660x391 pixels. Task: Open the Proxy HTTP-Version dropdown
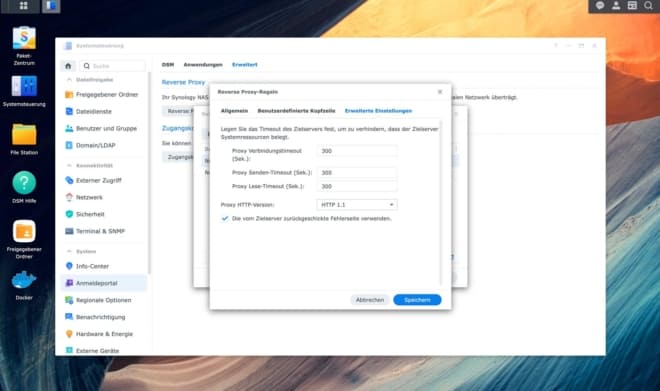tap(357, 205)
